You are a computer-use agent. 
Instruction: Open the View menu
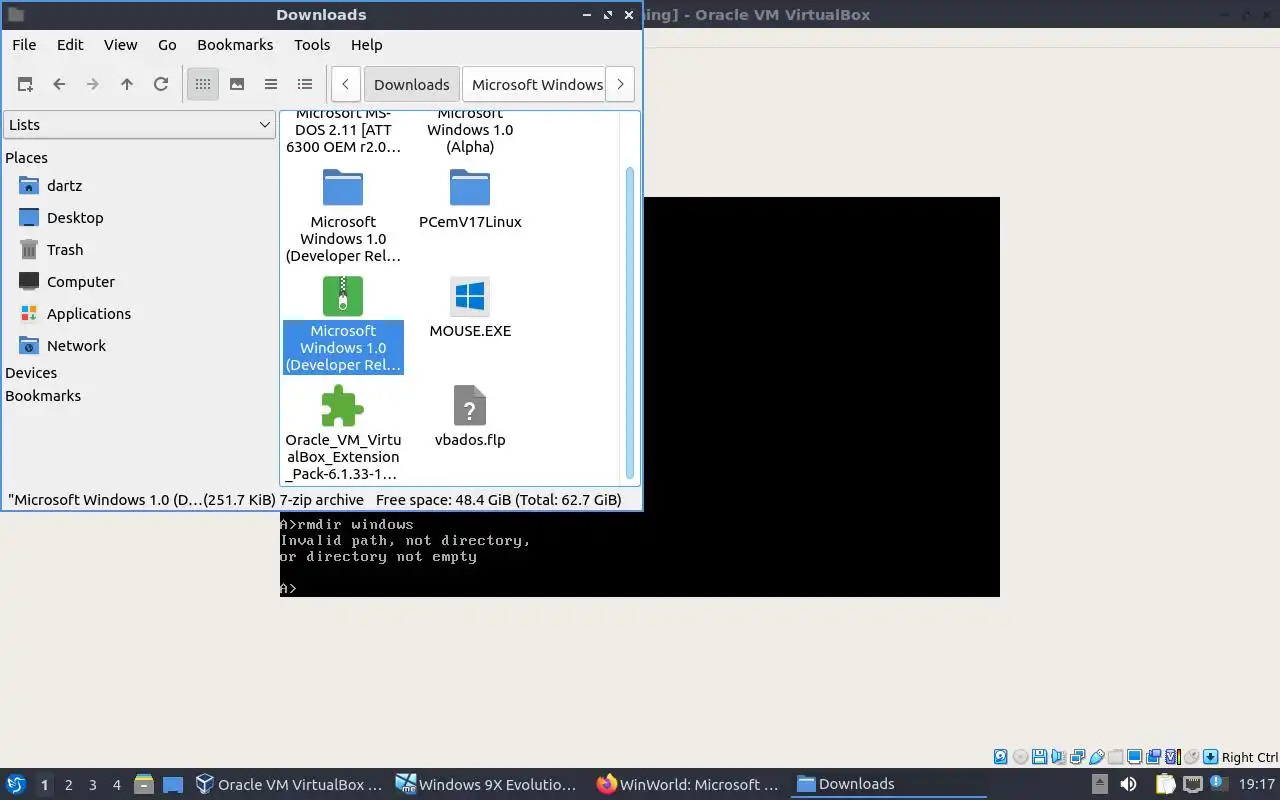click(120, 44)
